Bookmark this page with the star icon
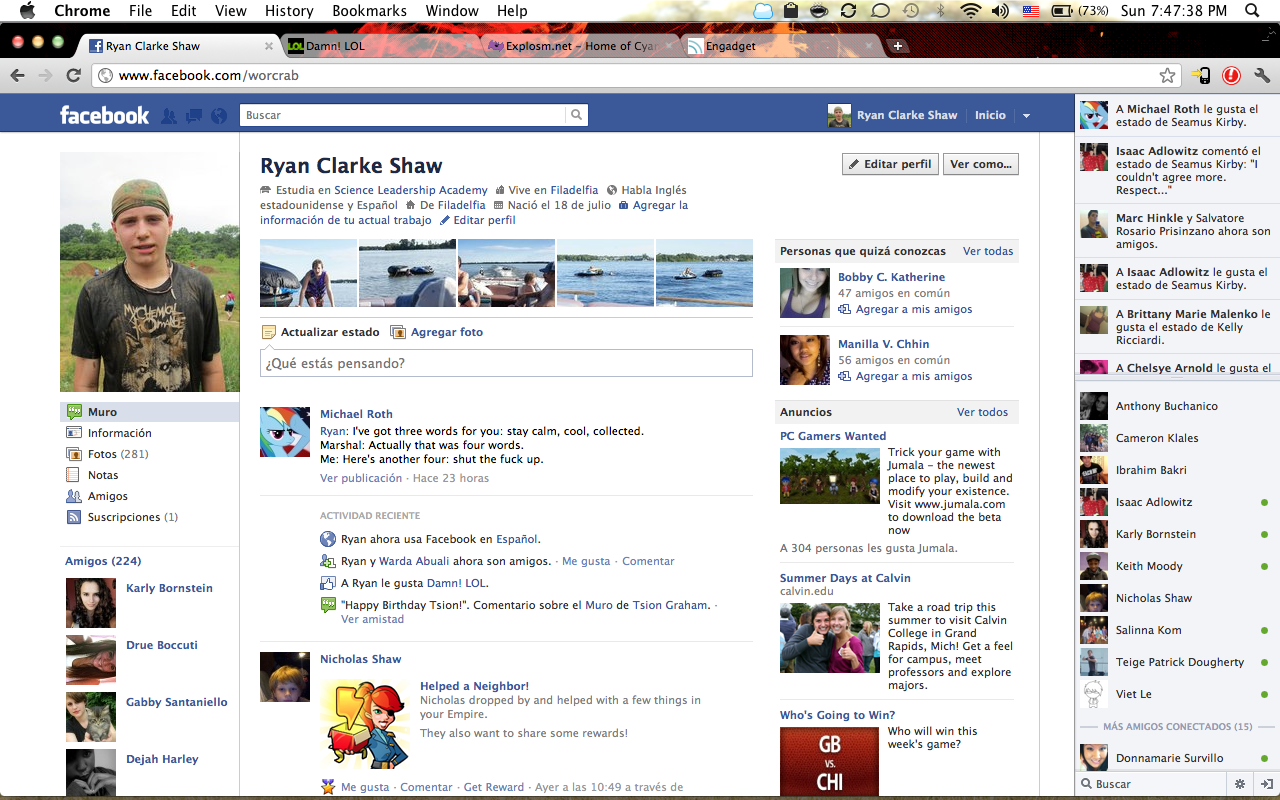The height and width of the screenshot is (800, 1280). [1167, 75]
